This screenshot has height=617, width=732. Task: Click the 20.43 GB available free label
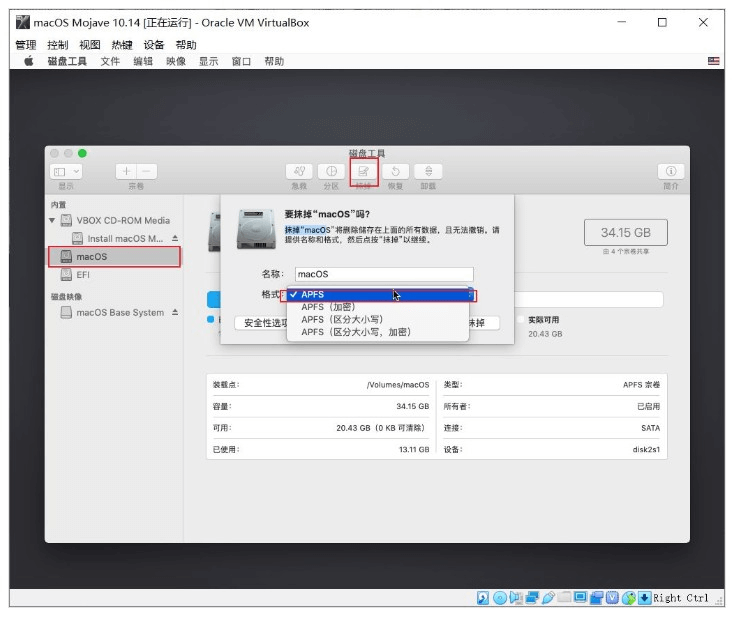pos(545,334)
